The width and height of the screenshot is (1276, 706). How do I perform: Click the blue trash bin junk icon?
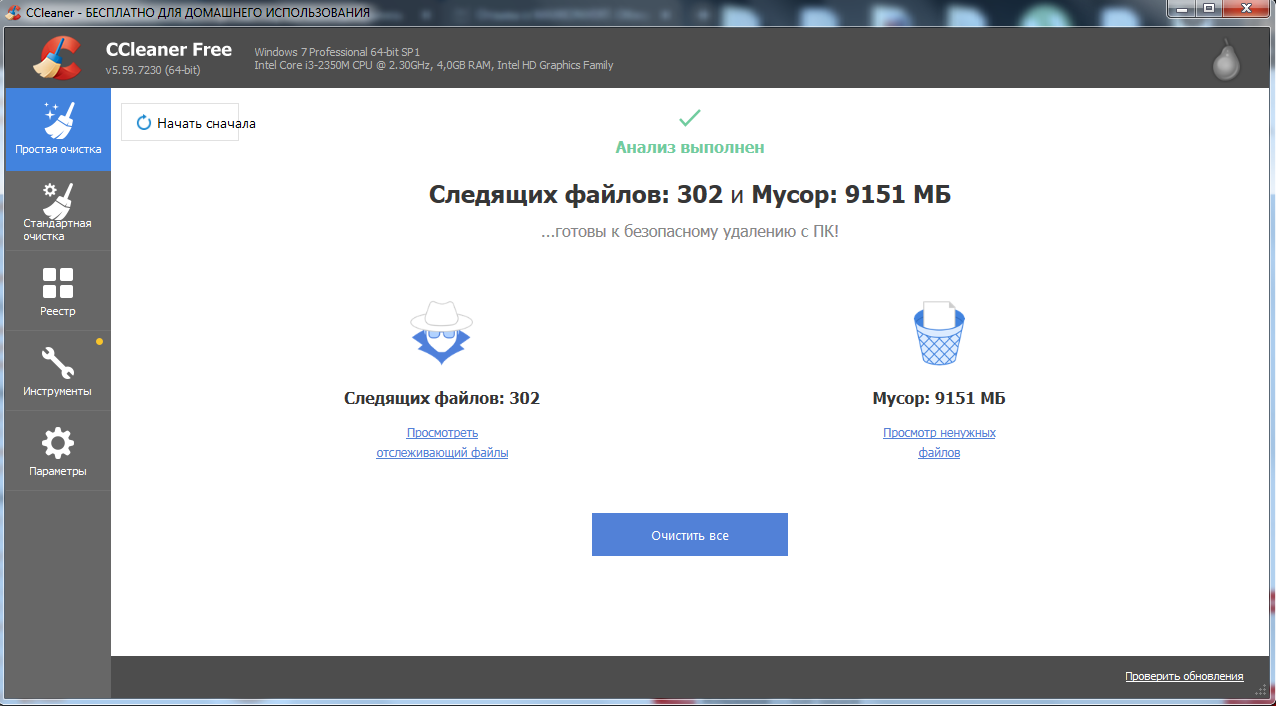point(939,333)
